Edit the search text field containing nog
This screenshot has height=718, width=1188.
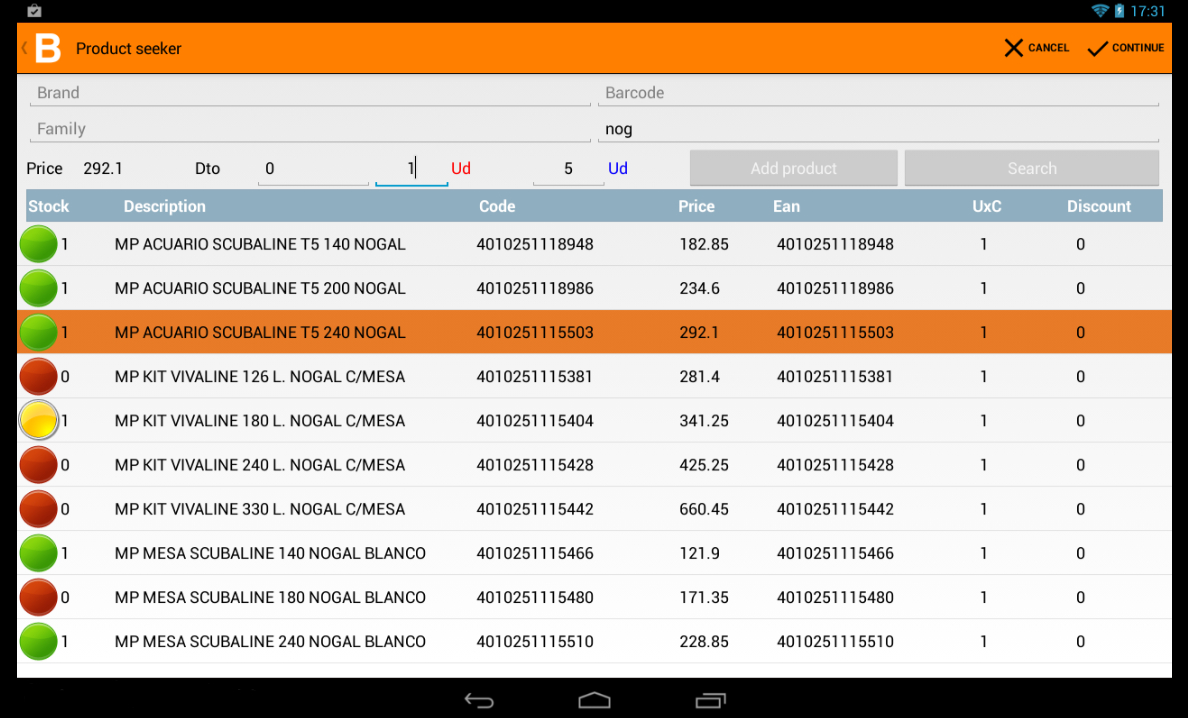point(878,130)
